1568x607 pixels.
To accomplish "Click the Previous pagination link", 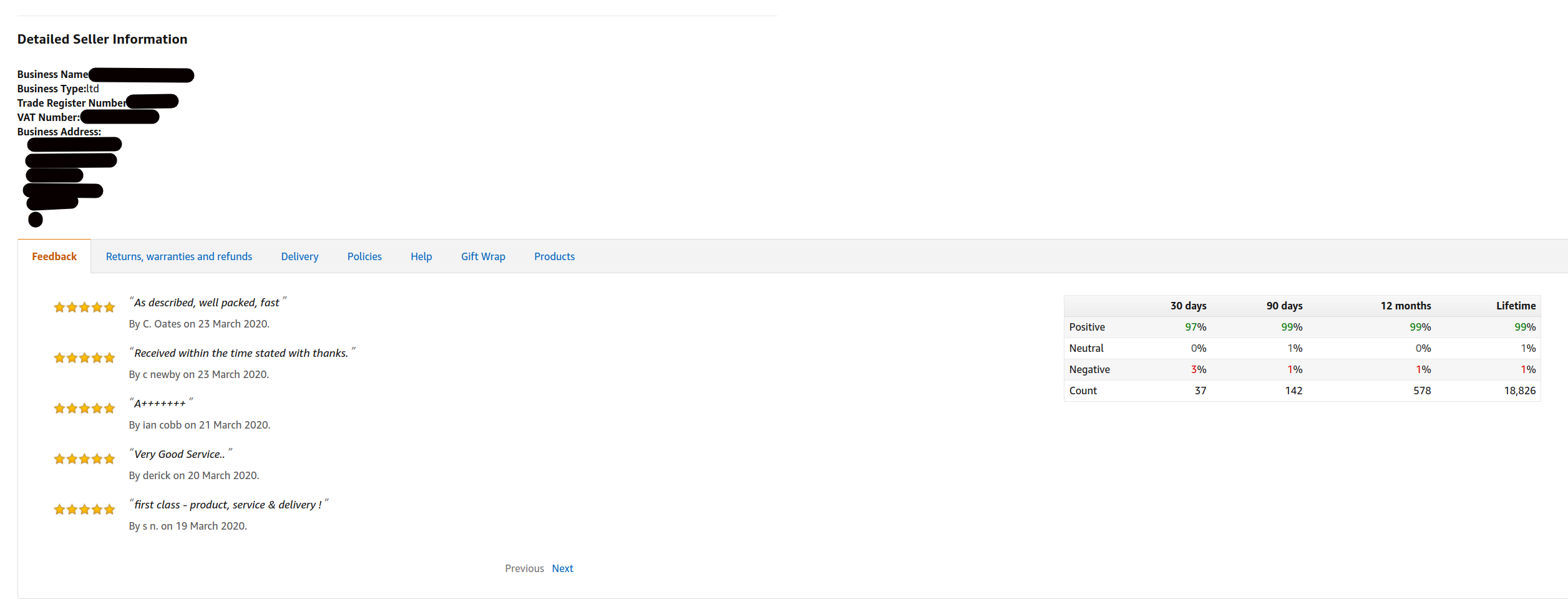I will 524,568.
